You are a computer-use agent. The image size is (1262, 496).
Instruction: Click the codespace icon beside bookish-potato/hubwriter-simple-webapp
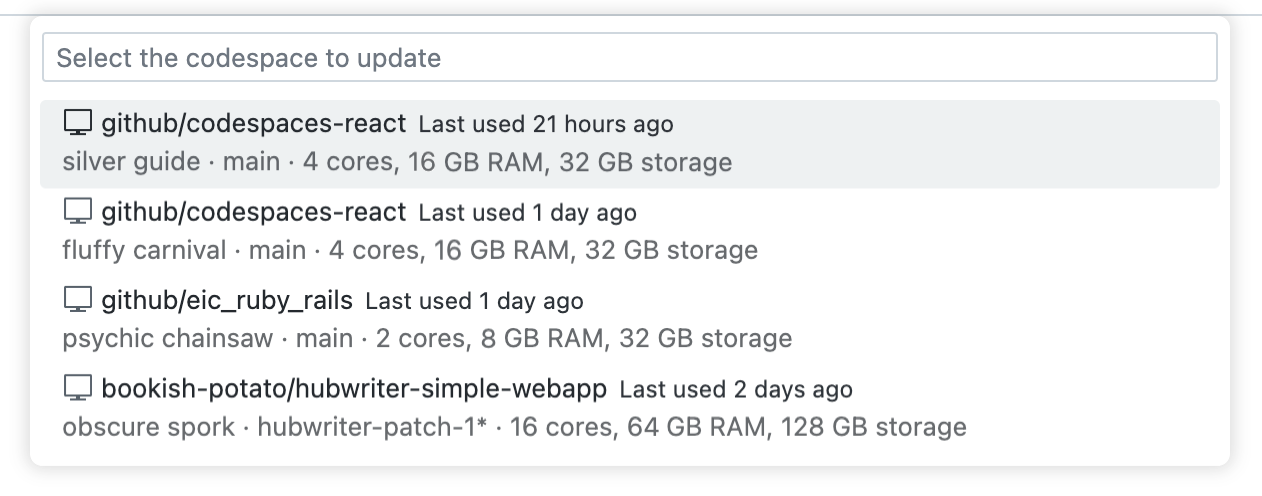[77, 388]
